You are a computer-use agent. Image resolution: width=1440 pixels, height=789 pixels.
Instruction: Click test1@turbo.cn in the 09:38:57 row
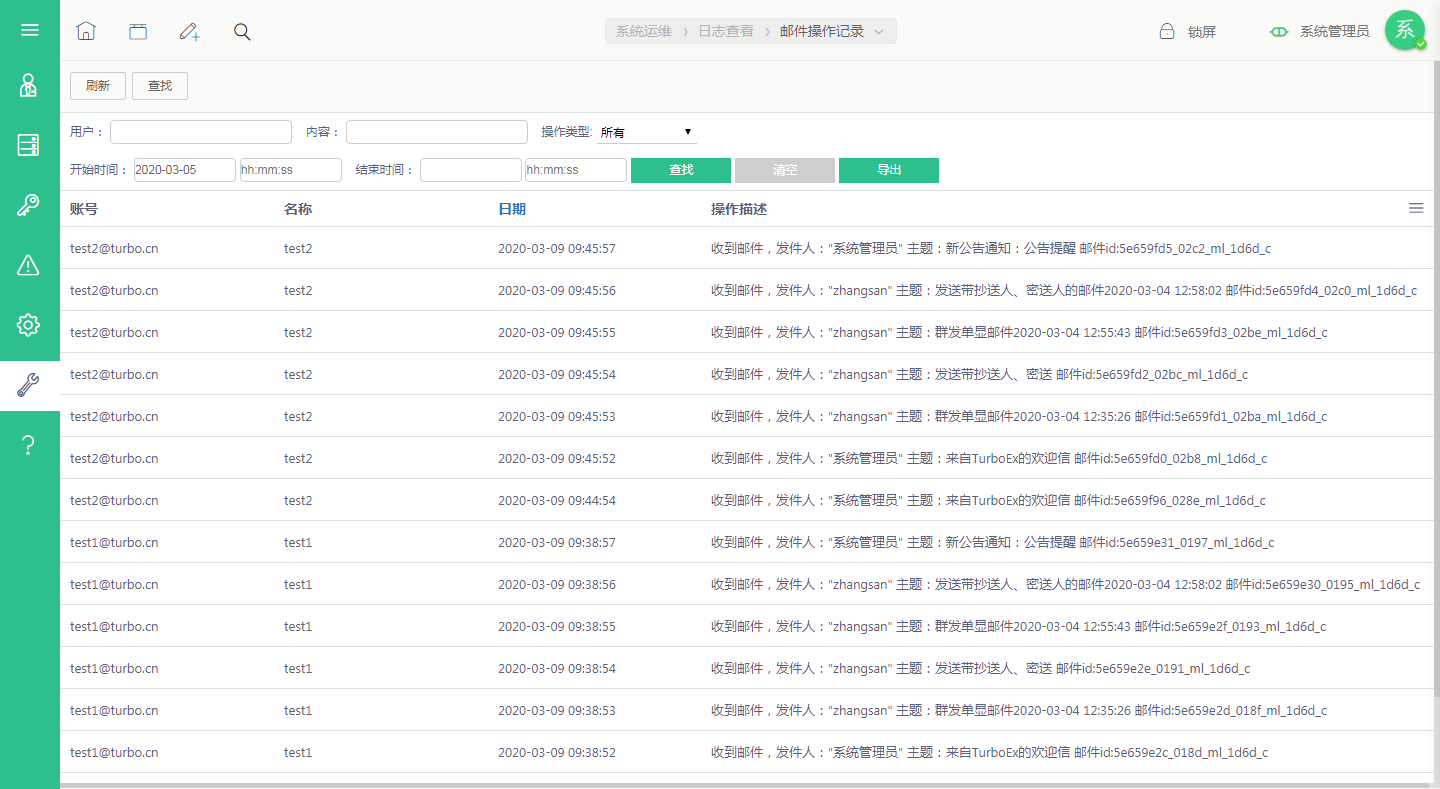pos(114,543)
